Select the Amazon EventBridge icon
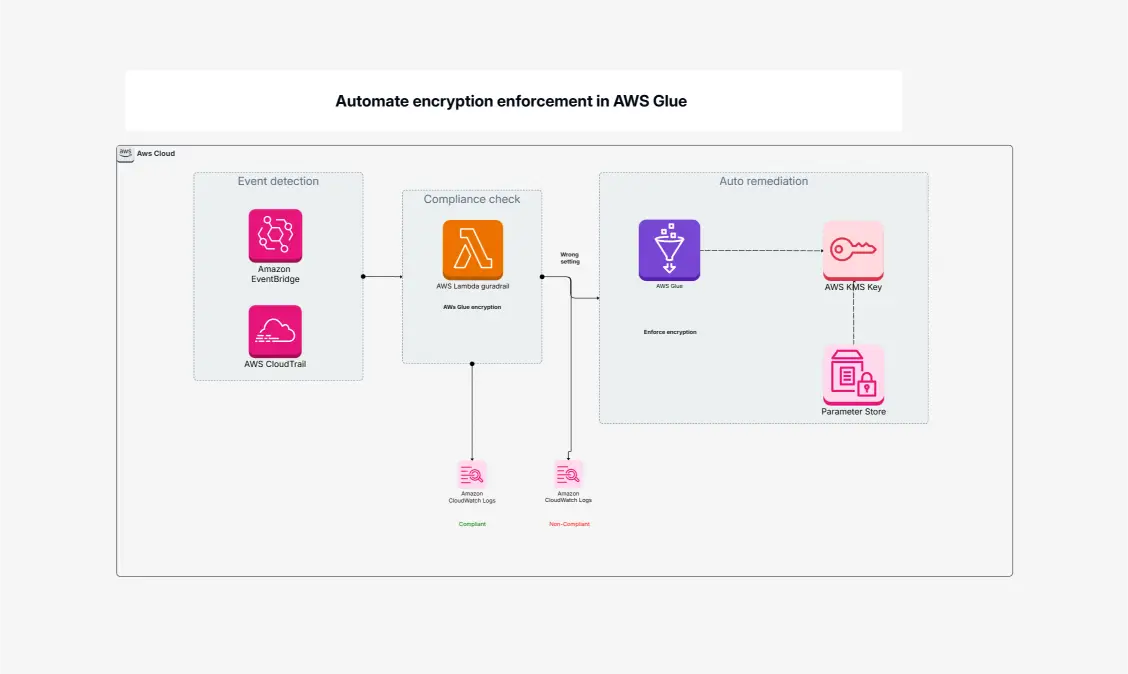 click(275, 235)
